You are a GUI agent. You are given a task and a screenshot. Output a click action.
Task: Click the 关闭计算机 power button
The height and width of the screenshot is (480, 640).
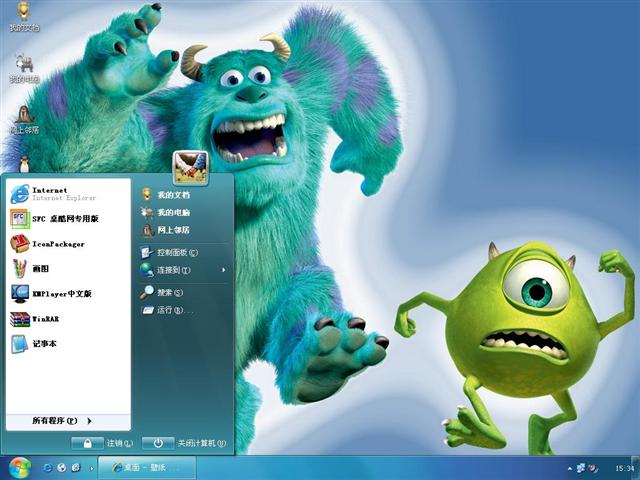(x=158, y=443)
